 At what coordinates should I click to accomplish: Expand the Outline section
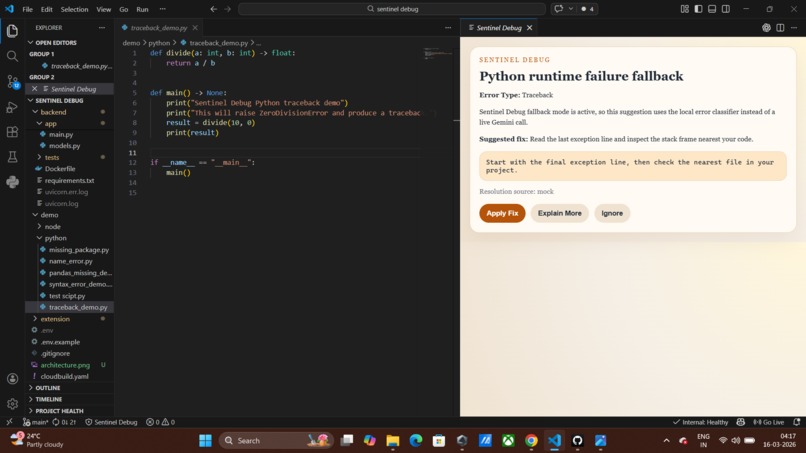(x=48, y=388)
